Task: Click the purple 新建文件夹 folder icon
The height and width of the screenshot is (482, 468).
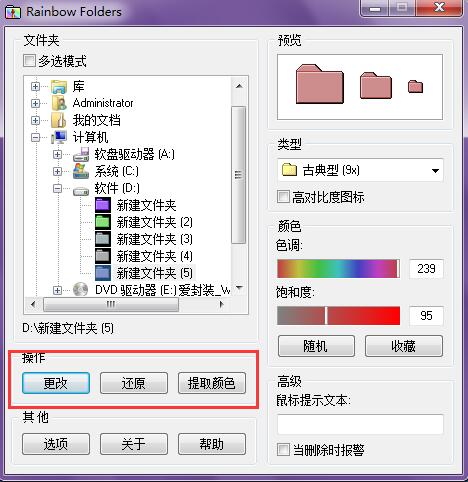Action: point(103,205)
